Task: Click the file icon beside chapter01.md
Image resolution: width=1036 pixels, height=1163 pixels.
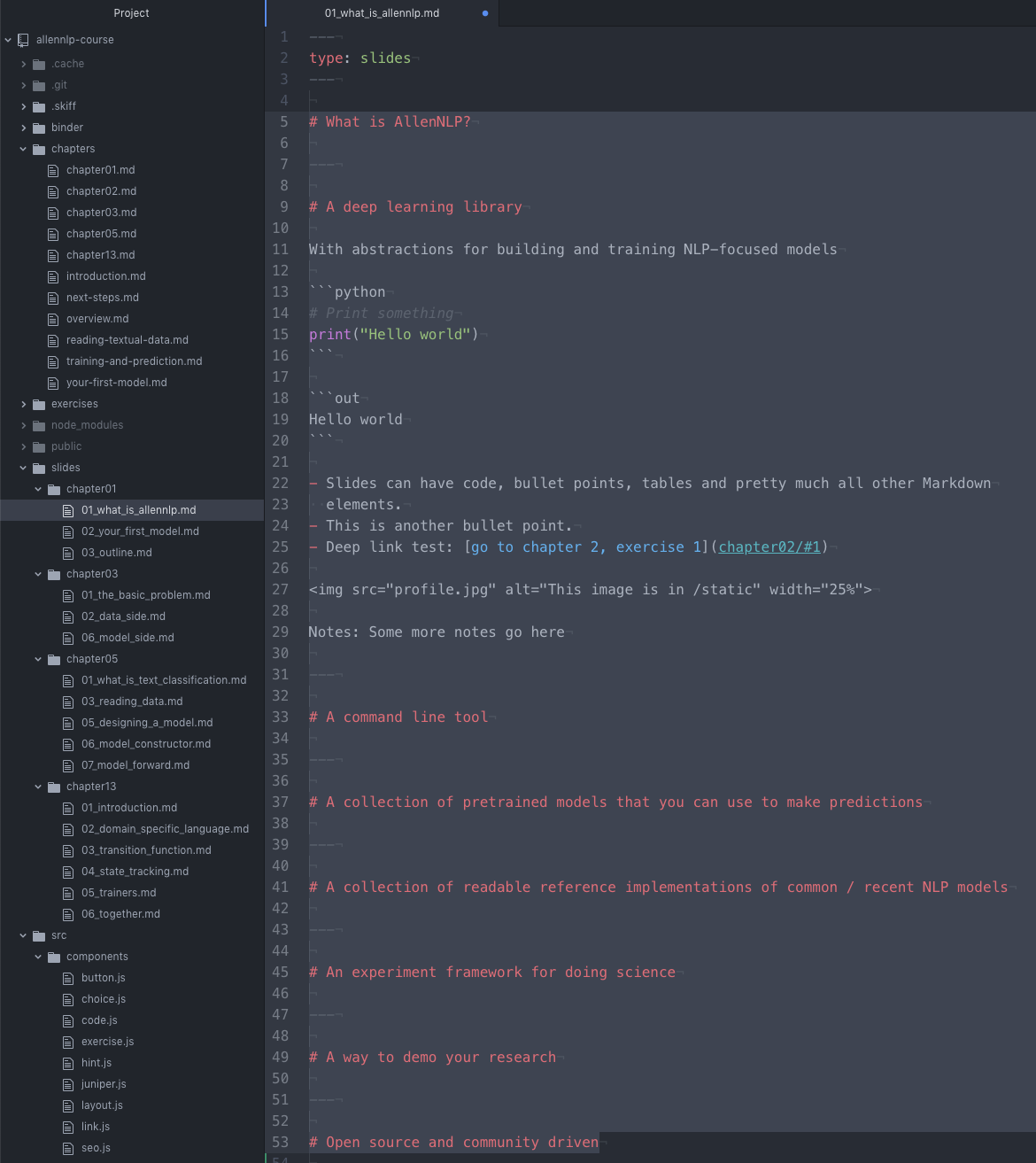Action: pyautogui.click(x=53, y=170)
